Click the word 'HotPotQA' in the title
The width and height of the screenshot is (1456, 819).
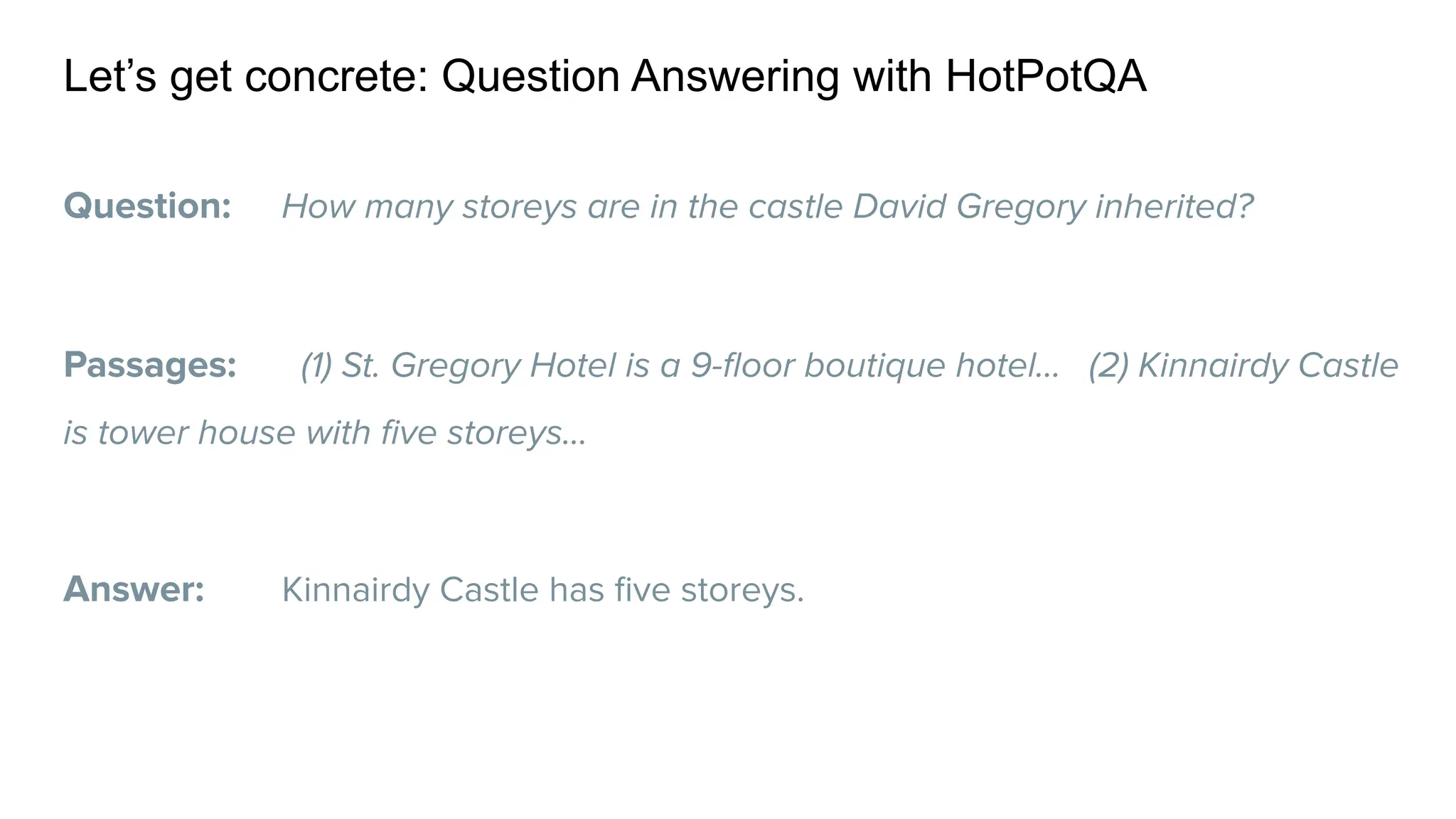1046,77
